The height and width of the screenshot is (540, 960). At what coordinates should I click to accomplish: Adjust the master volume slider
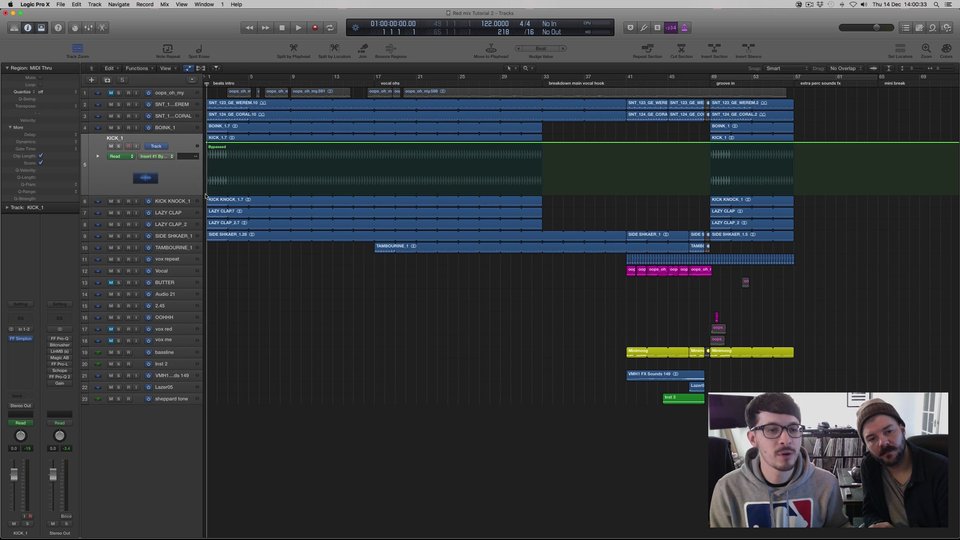(x=866, y=28)
